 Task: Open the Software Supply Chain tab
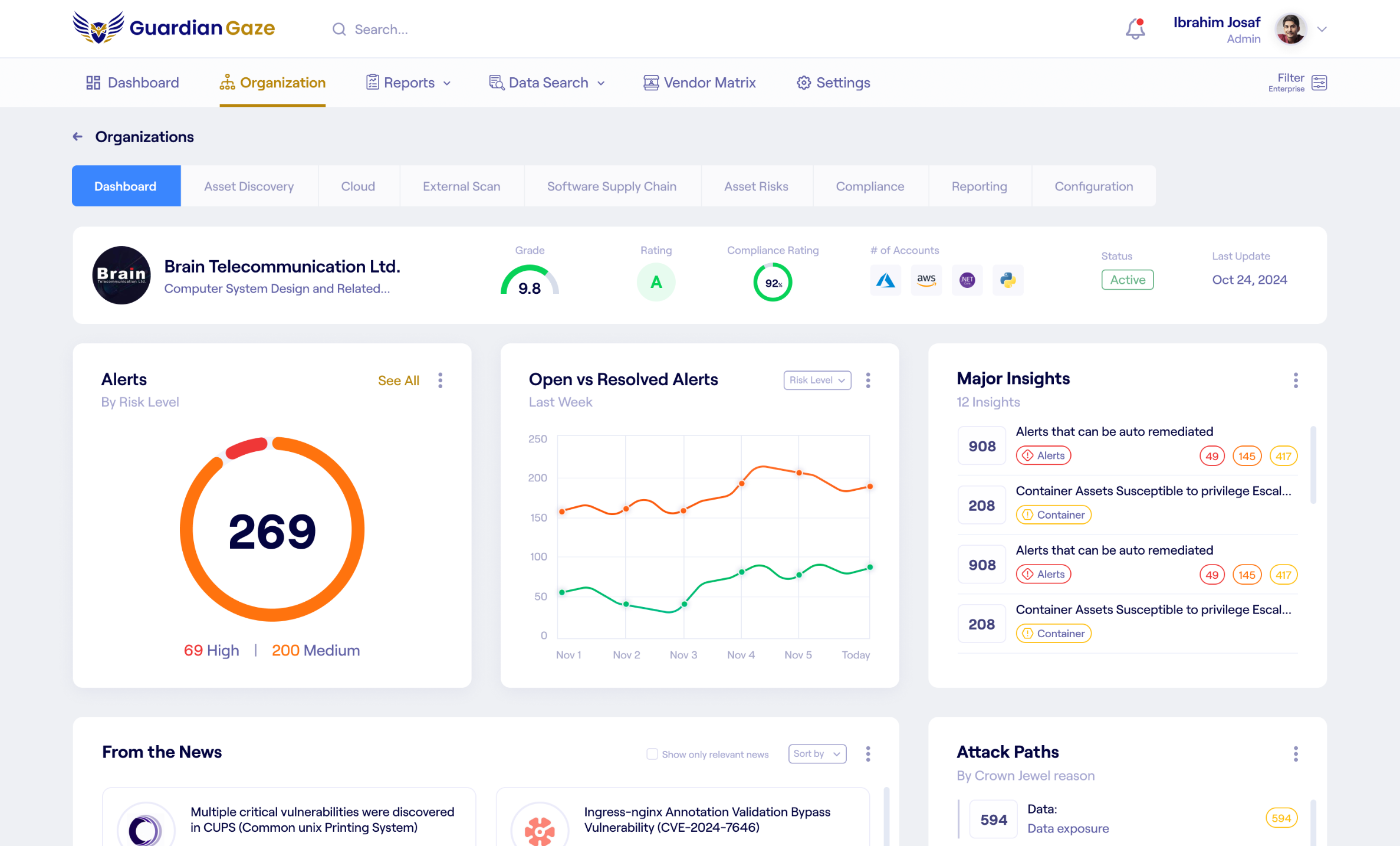click(612, 186)
